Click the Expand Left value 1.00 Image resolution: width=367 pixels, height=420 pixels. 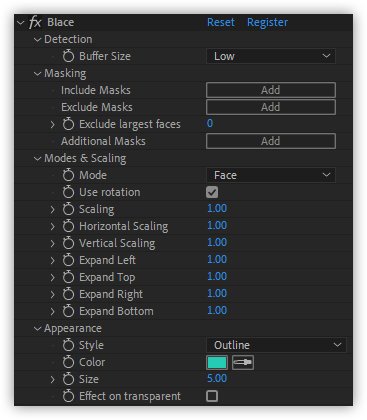click(217, 259)
